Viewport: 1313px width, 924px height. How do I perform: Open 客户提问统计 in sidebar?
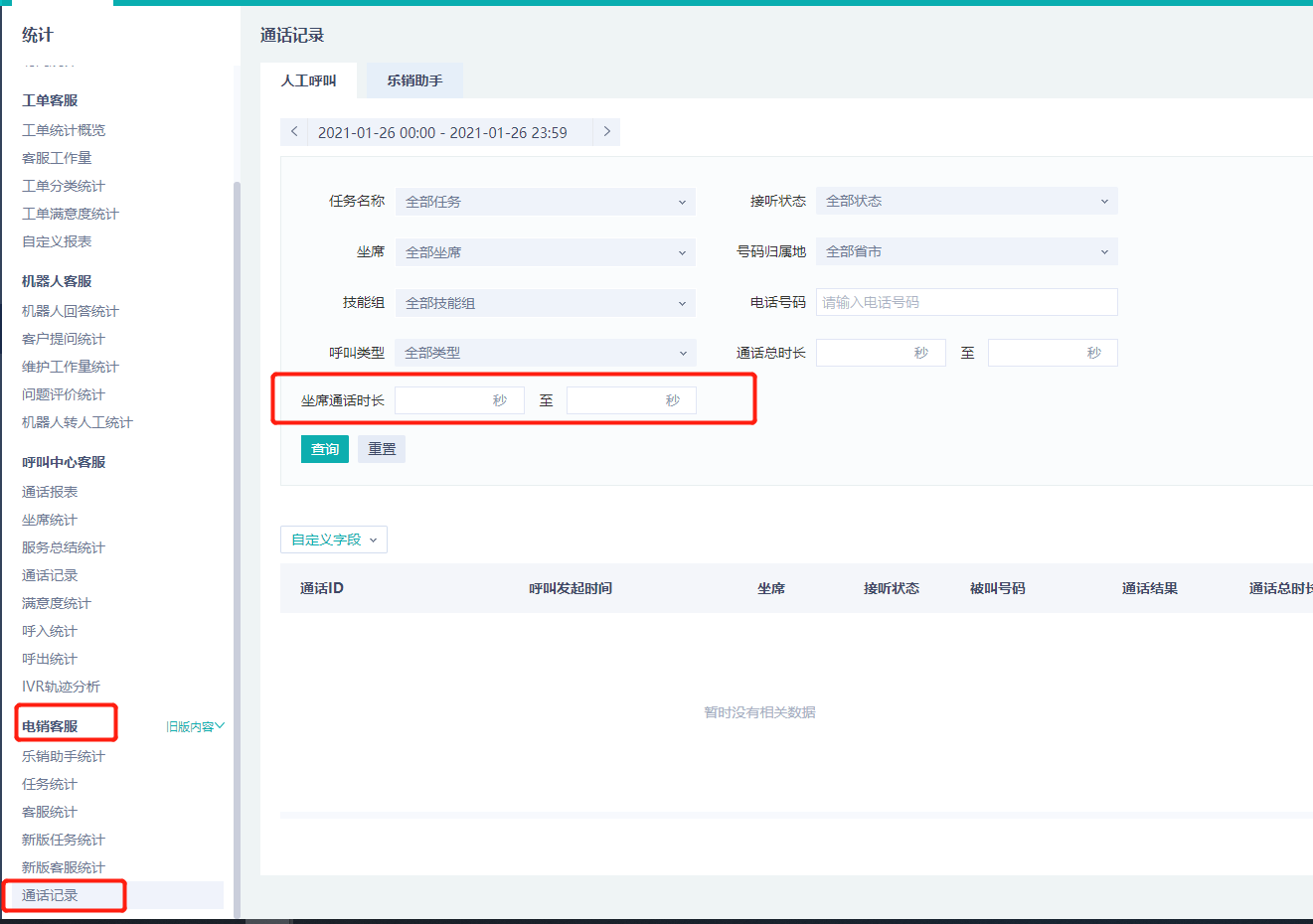[x=64, y=339]
